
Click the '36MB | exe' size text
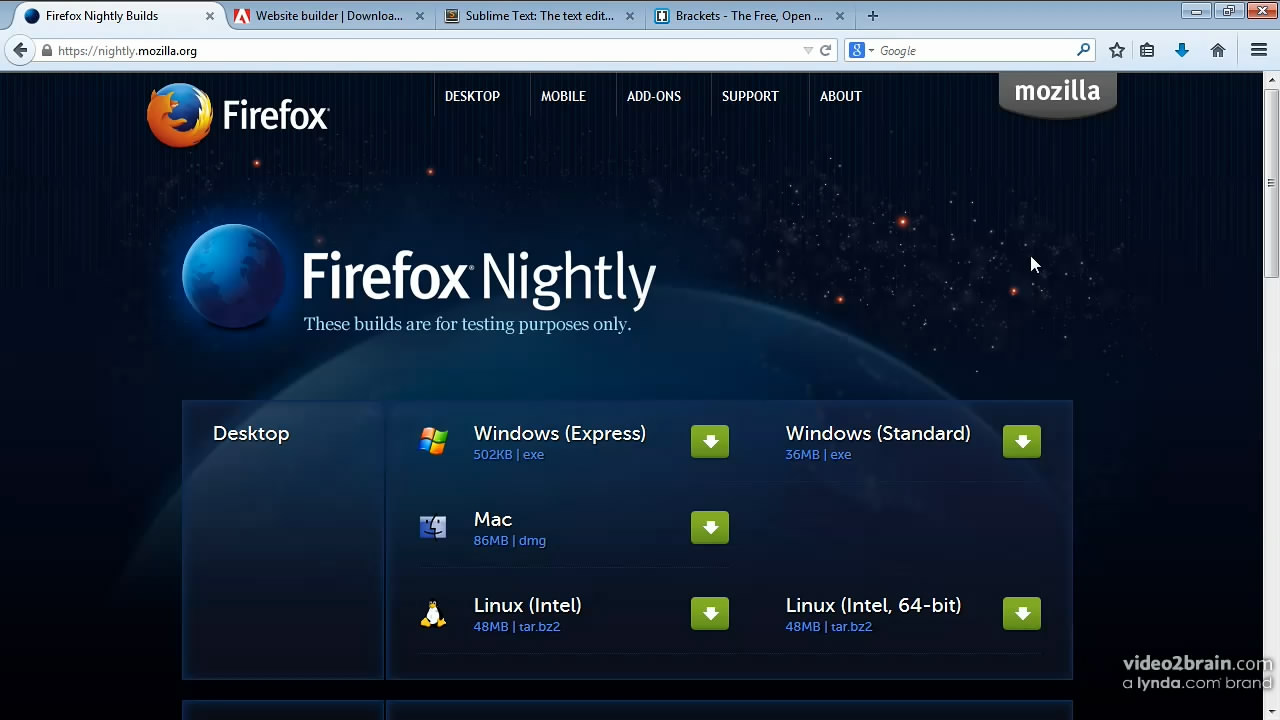pyautogui.click(x=818, y=454)
